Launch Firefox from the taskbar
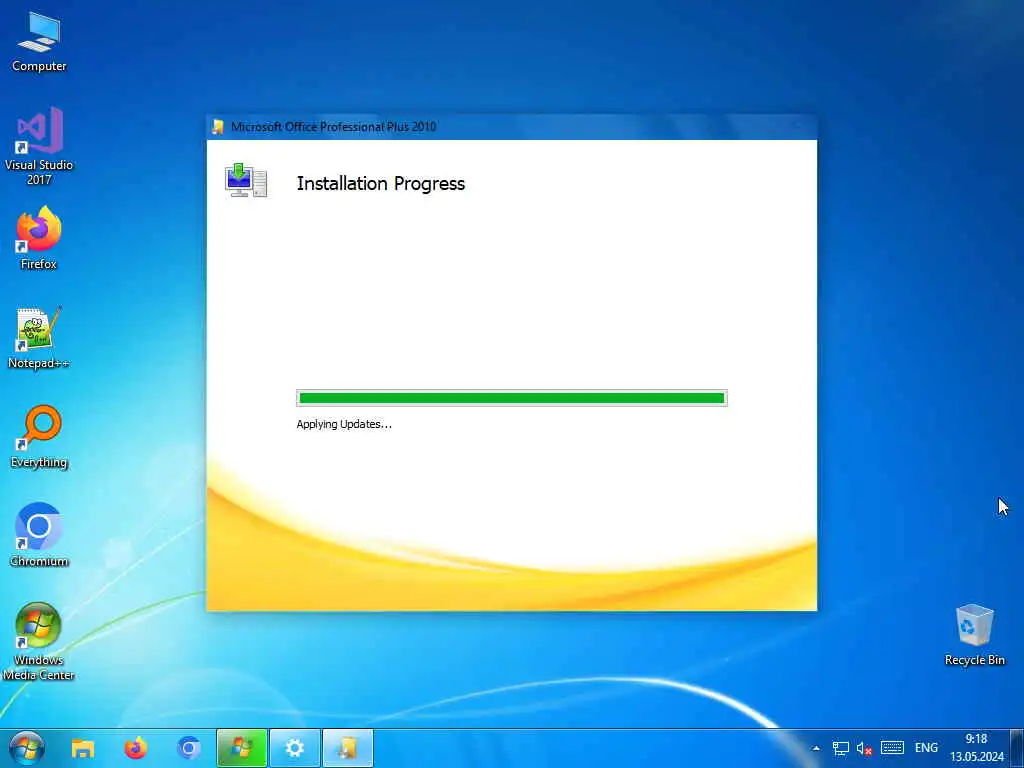 pos(136,748)
